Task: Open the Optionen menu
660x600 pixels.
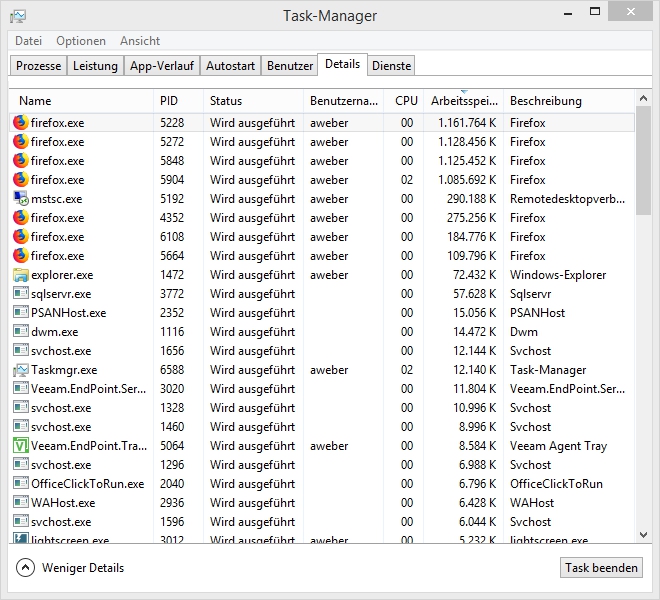Action: click(80, 41)
